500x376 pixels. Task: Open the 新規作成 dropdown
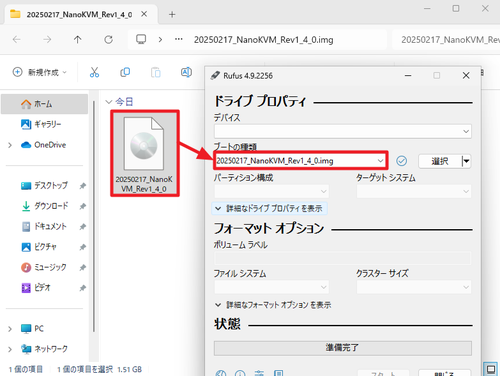click(x=40, y=72)
